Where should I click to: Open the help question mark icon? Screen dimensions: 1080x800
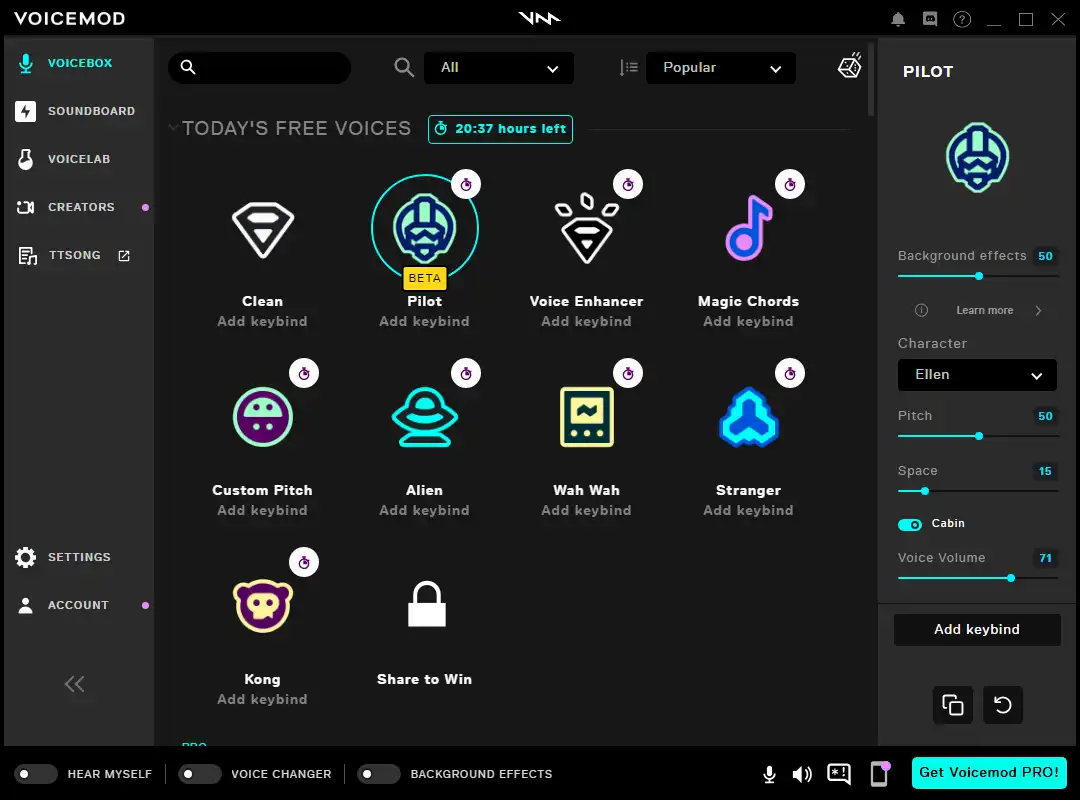[962, 19]
